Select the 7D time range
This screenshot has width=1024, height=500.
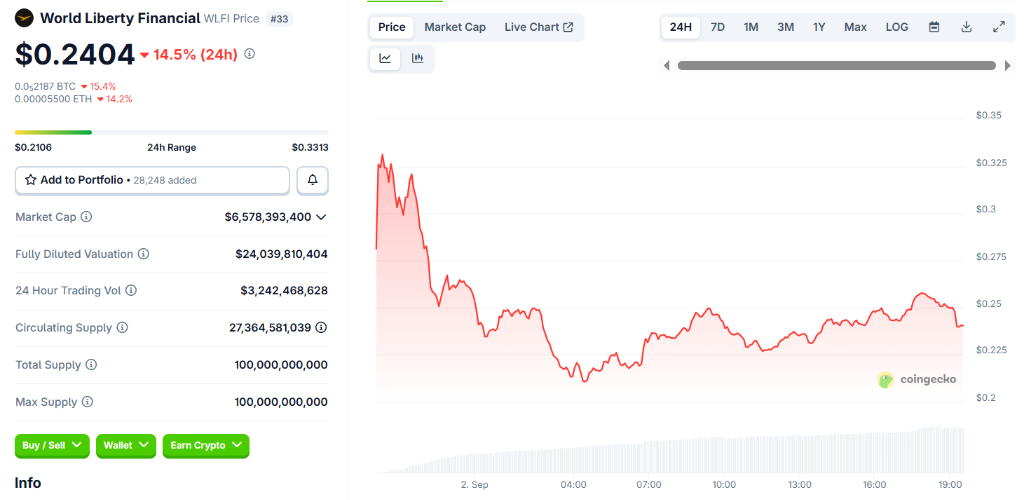(x=717, y=27)
